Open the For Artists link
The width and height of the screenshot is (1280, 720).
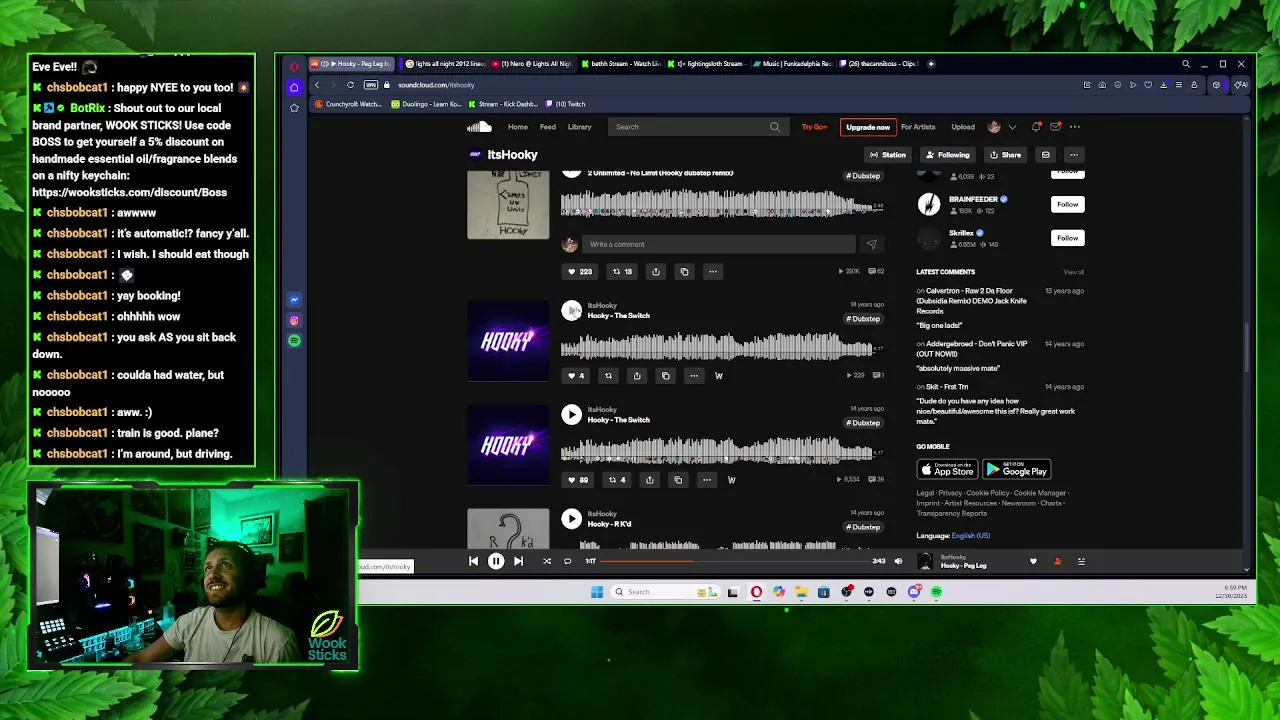918,127
